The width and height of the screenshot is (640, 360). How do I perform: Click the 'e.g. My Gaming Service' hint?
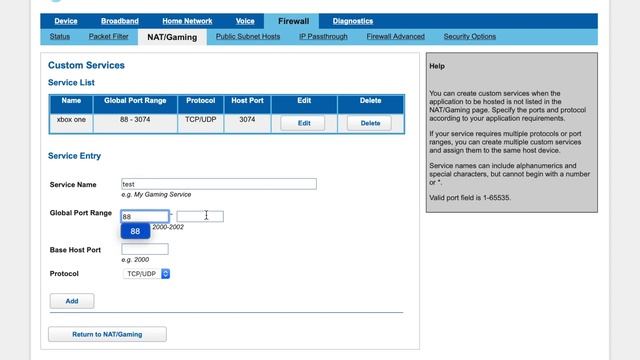point(156,195)
